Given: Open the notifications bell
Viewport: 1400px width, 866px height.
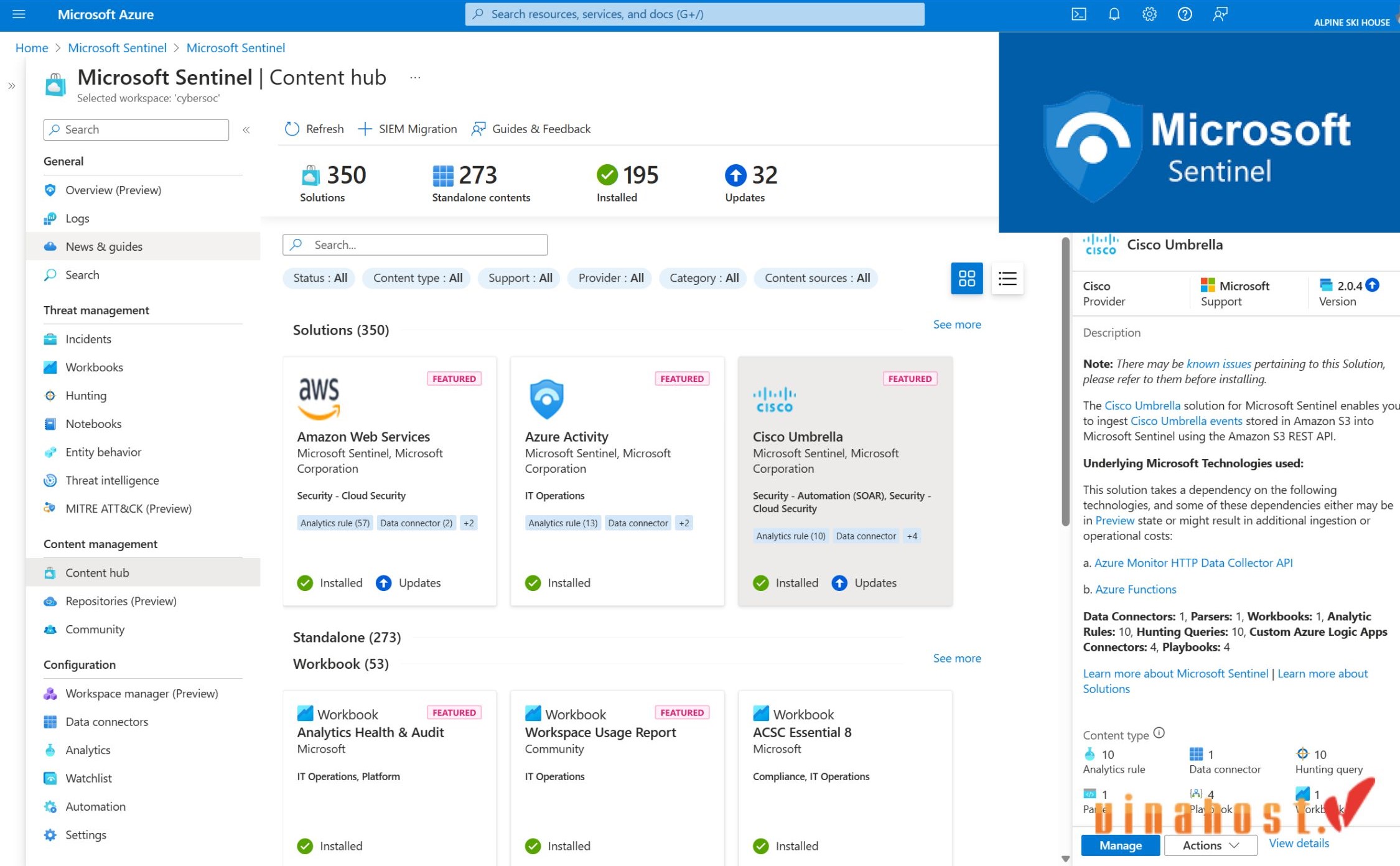Looking at the screenshot, I should coord(1114,14).
